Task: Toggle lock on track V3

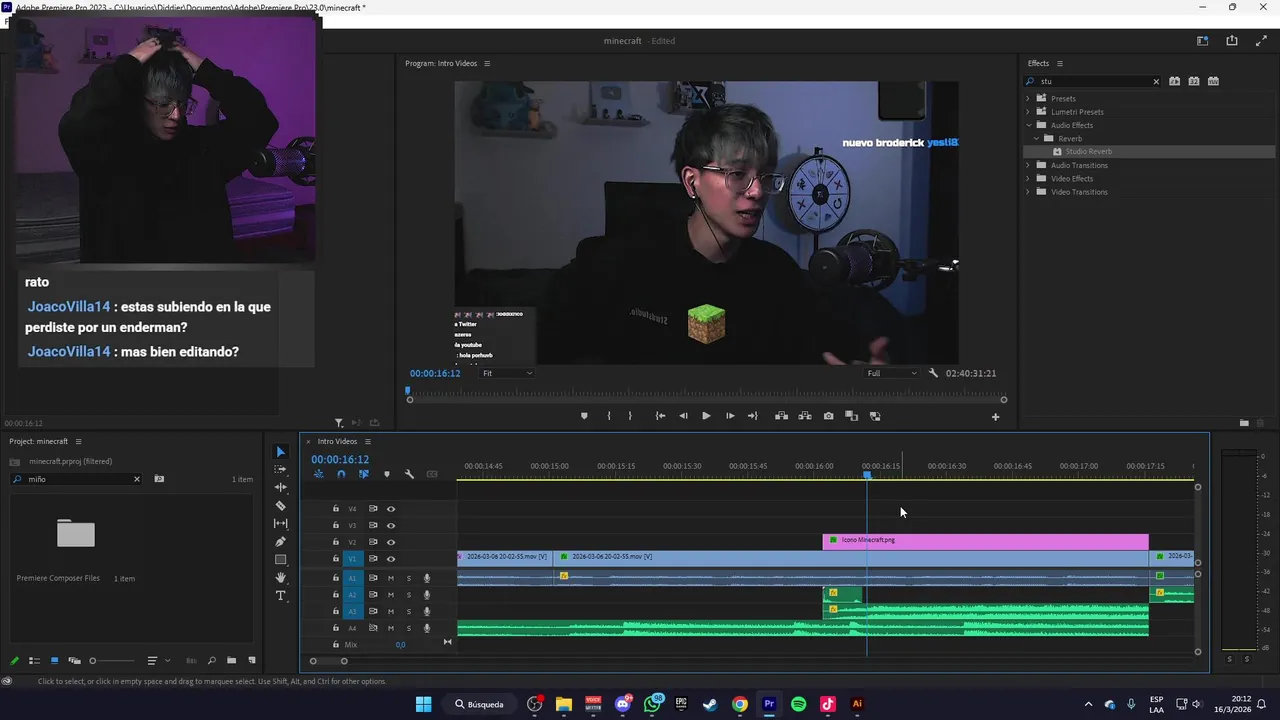Action: 336,525
